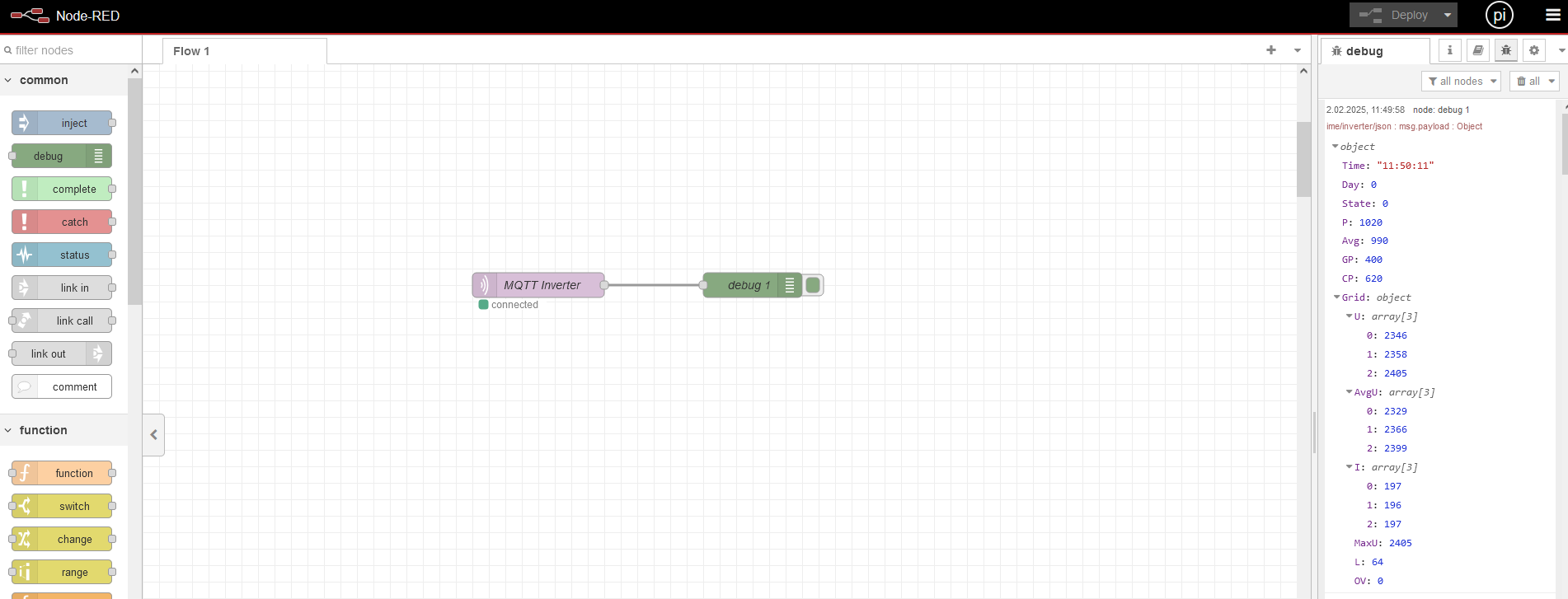
Task: Click the debug message node: debug 1 link
Action: click(1441, 110)
